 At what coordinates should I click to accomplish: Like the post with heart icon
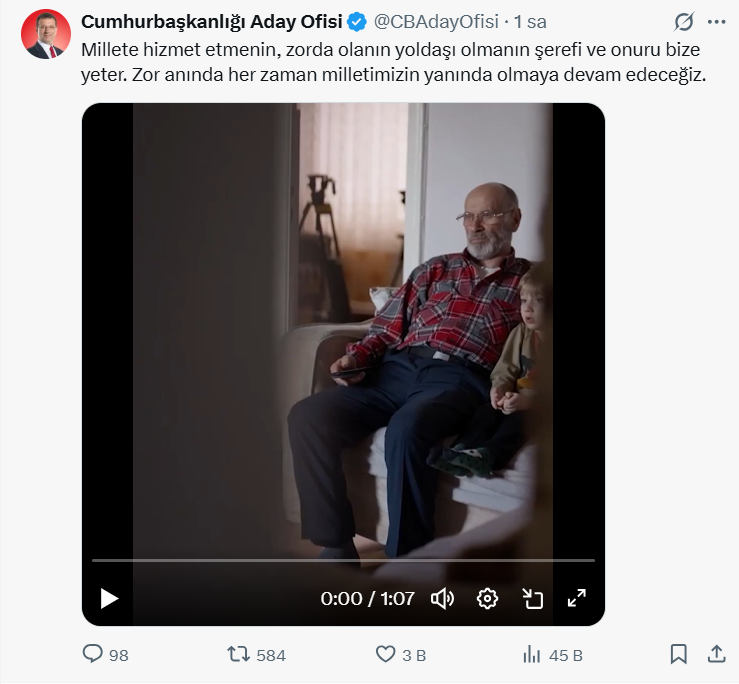pos(386,654)
